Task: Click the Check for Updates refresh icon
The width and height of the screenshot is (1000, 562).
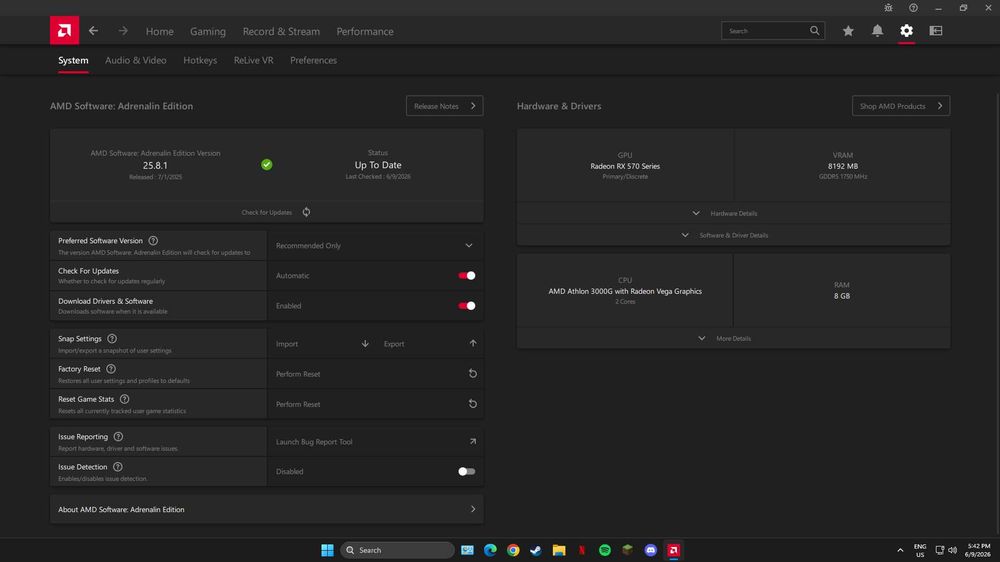Action: pos(306,212)
